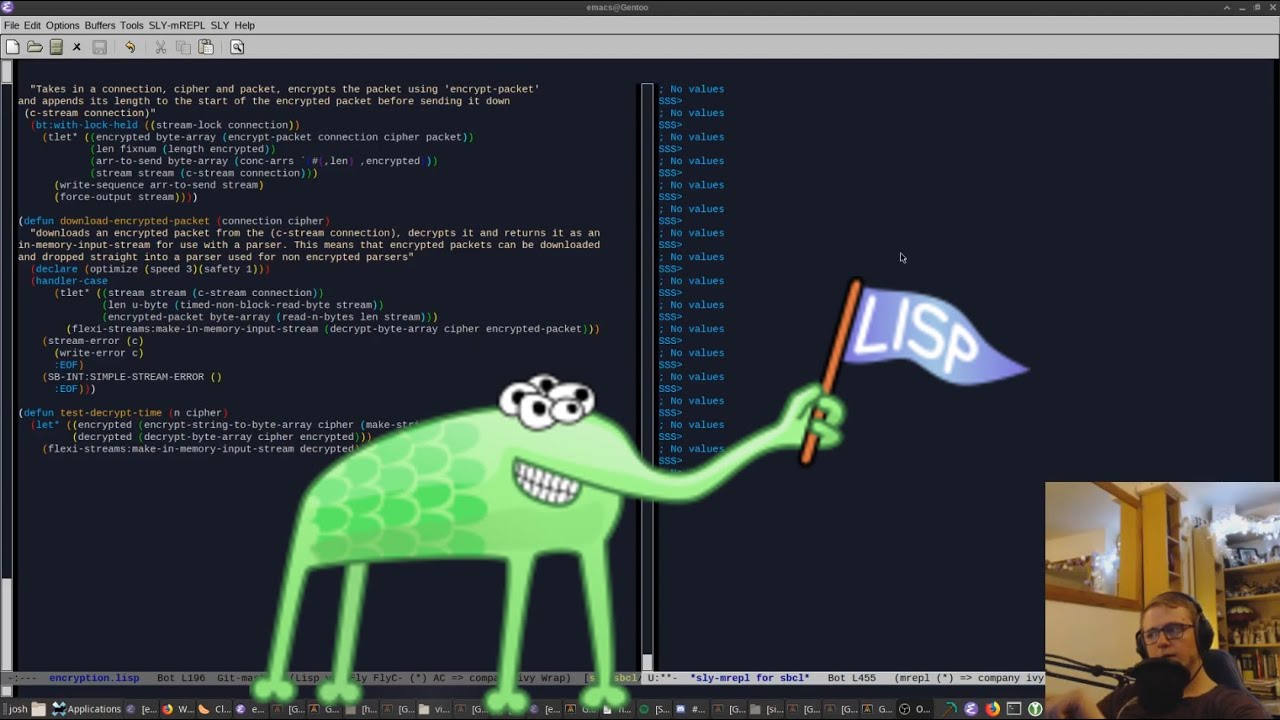Open the terminal emulator from the system tray
The image size is (1280, 720).
coord(1013,709)
